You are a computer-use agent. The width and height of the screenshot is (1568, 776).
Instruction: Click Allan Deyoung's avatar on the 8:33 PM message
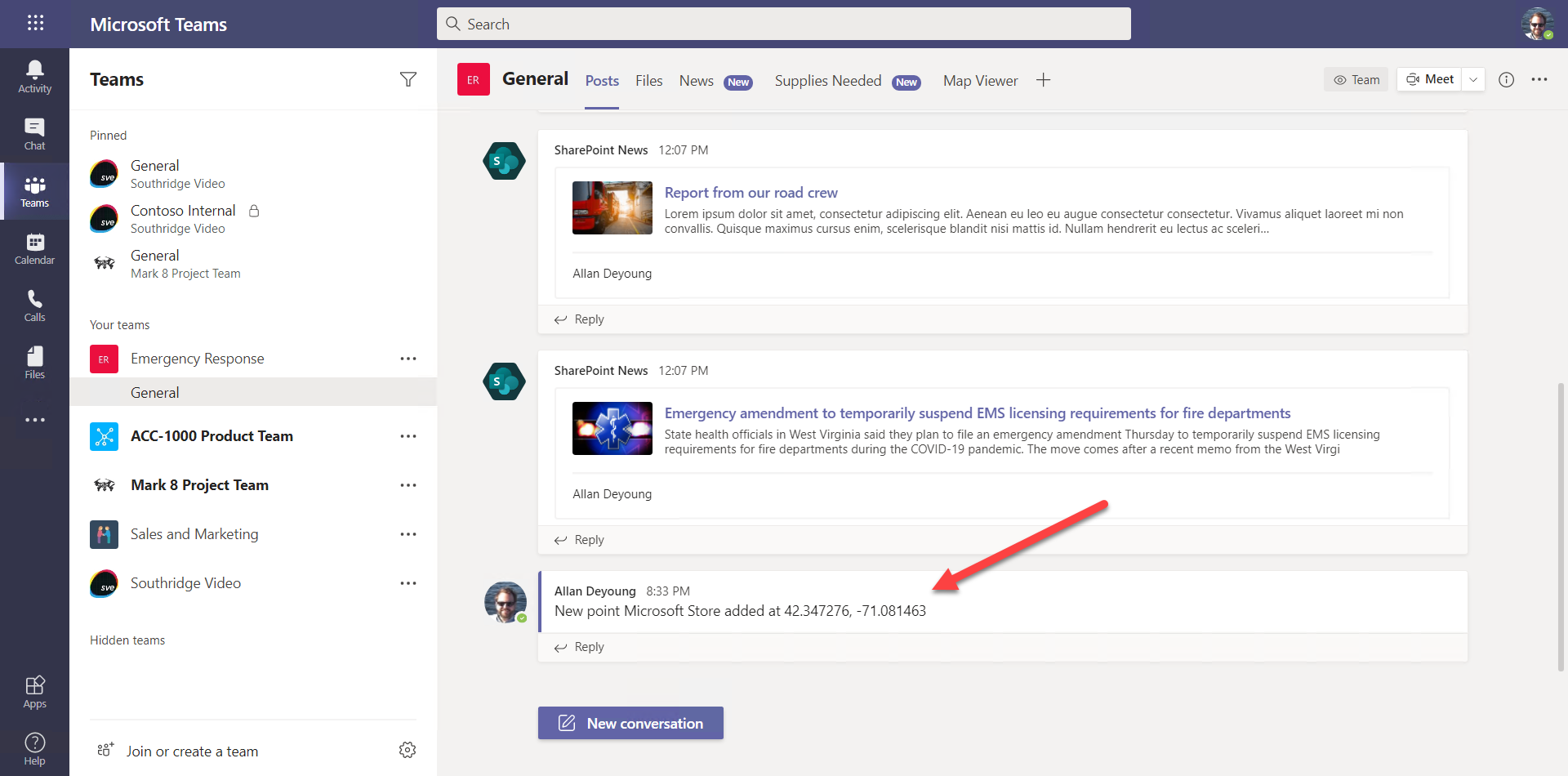tap(506, 602)
